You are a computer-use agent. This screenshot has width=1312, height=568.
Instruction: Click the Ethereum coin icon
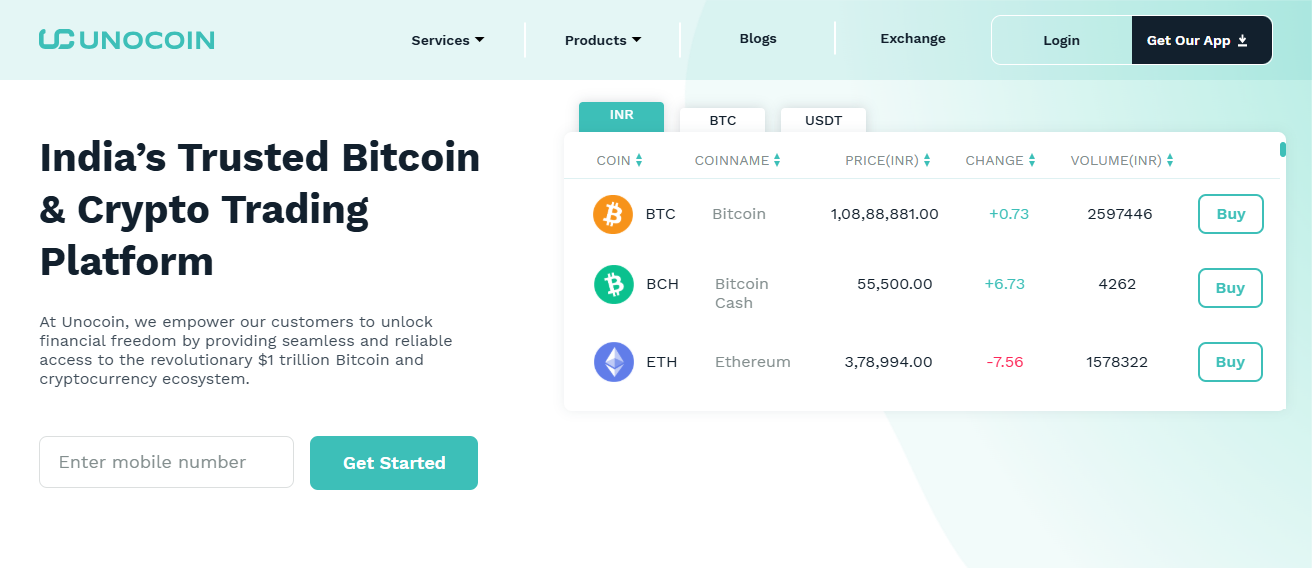pos(613,362)
